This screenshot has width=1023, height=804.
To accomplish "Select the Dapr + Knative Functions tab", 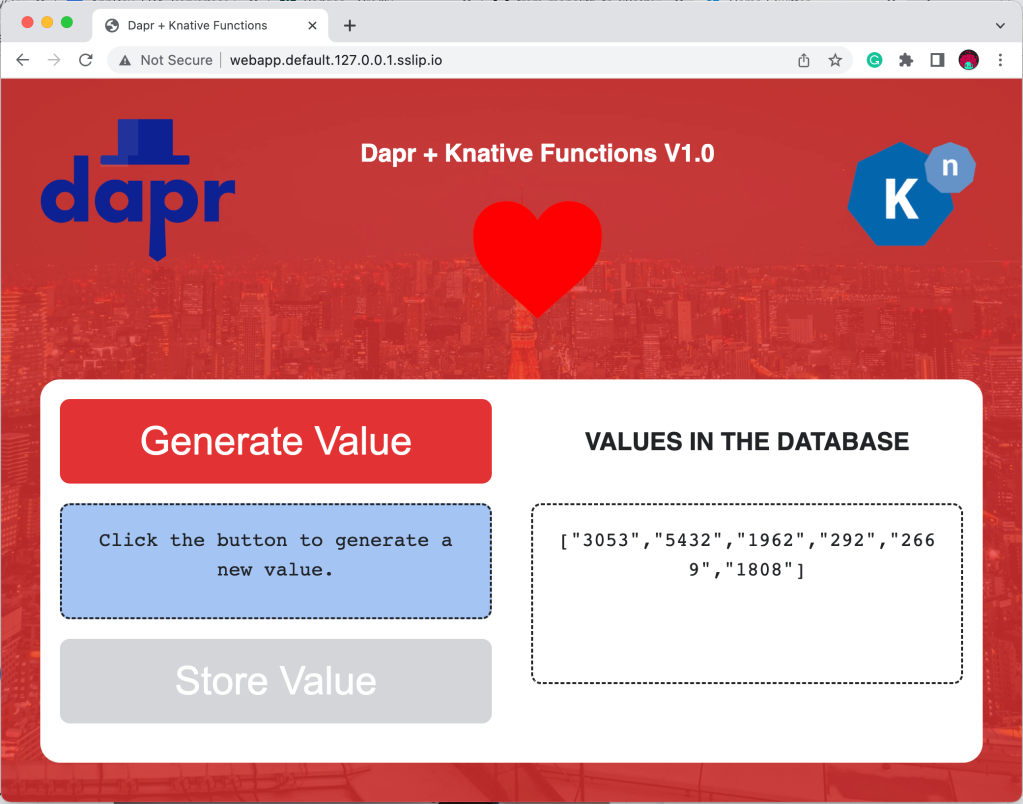I will click(x=212, y=25).
